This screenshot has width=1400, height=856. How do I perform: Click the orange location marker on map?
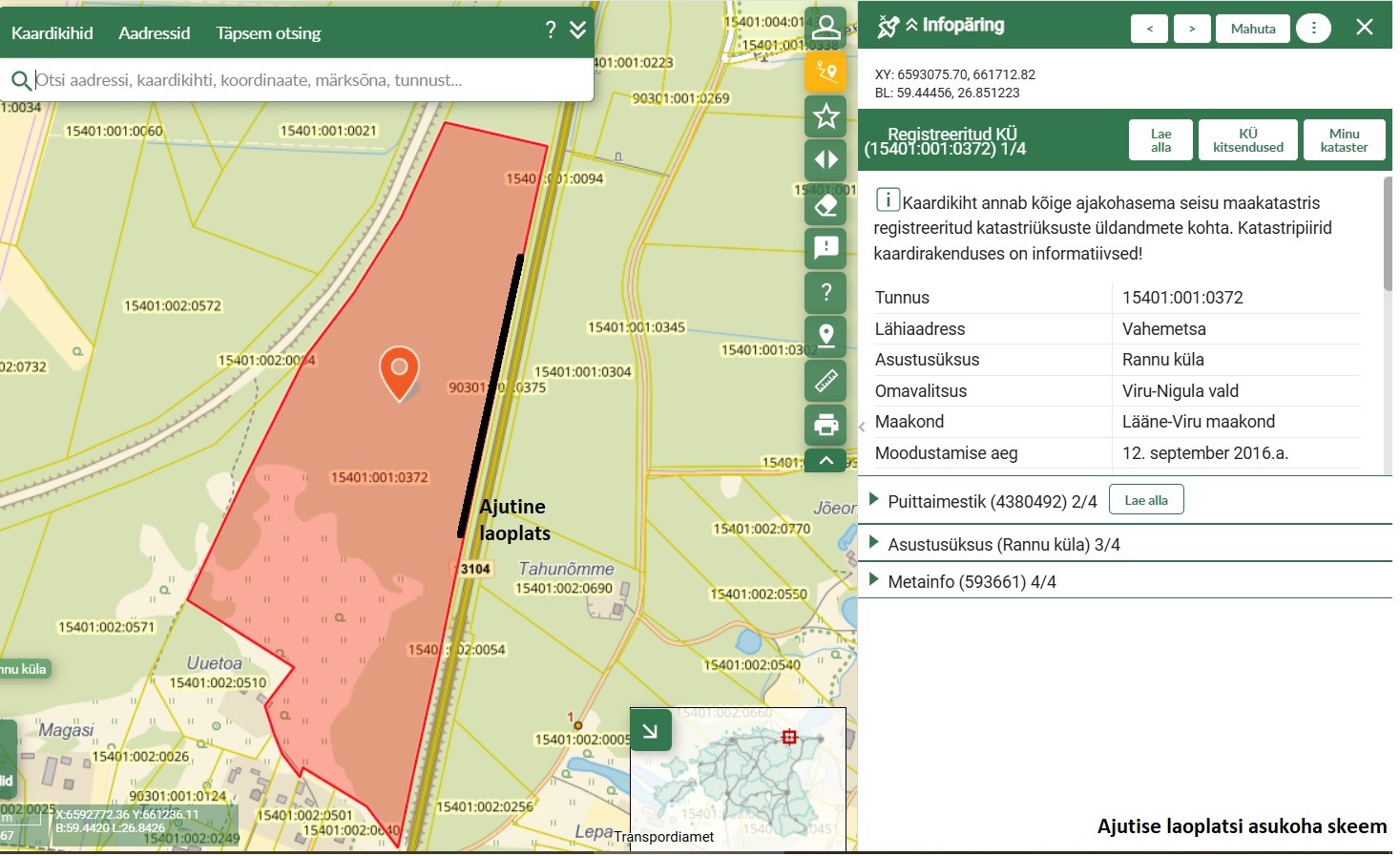point(399,369)
